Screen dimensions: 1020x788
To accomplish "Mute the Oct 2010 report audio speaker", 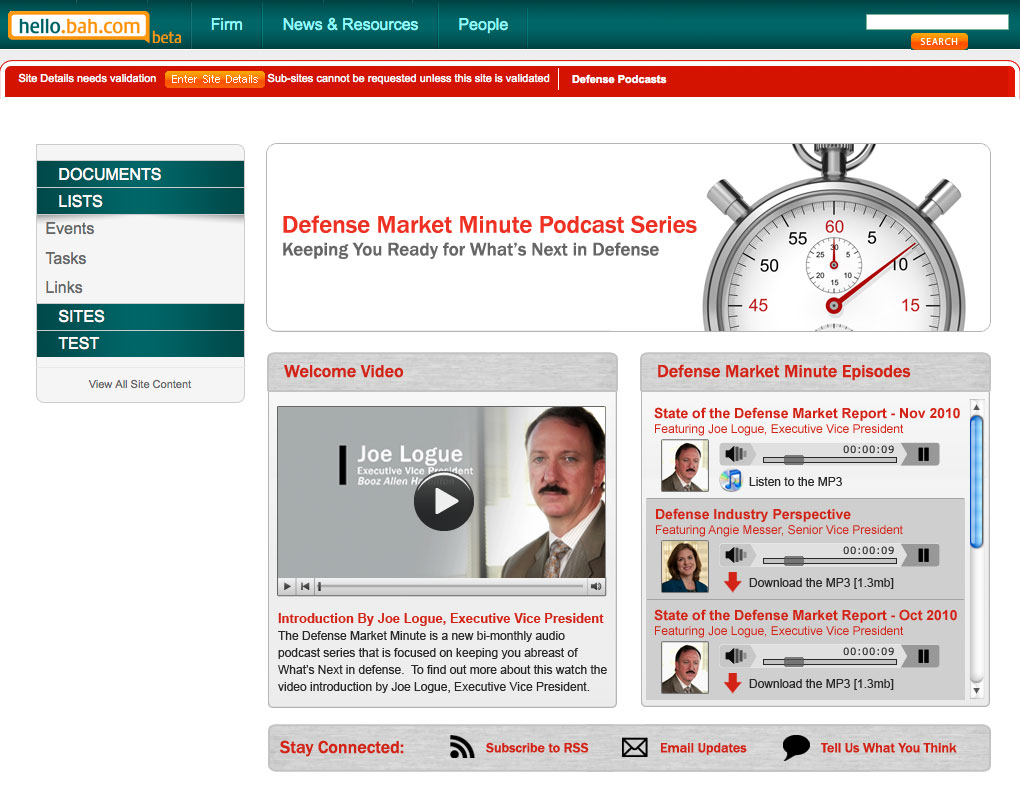I will pos(736,655).
